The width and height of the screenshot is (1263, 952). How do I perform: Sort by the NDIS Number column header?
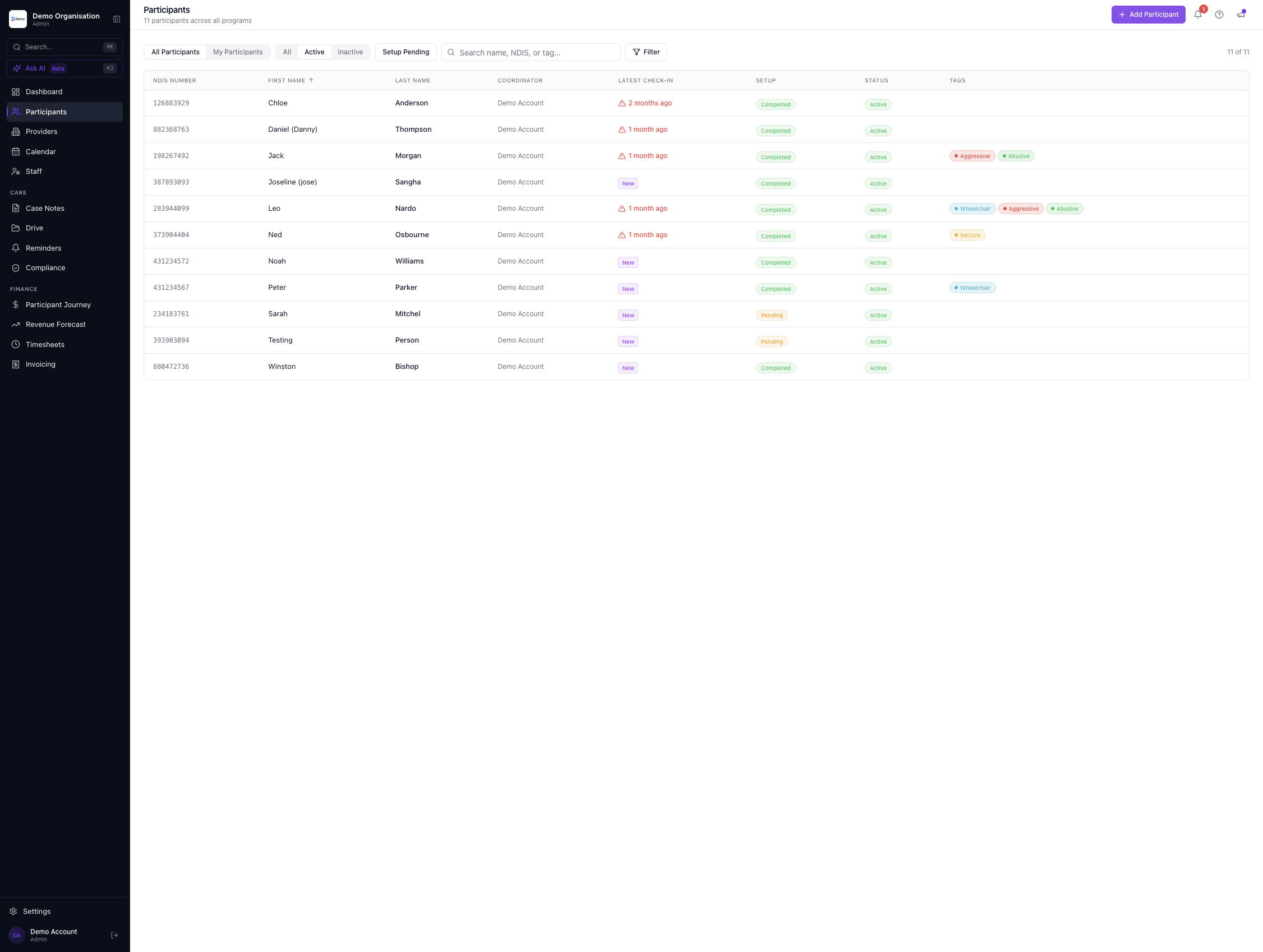tap(174, 81)
